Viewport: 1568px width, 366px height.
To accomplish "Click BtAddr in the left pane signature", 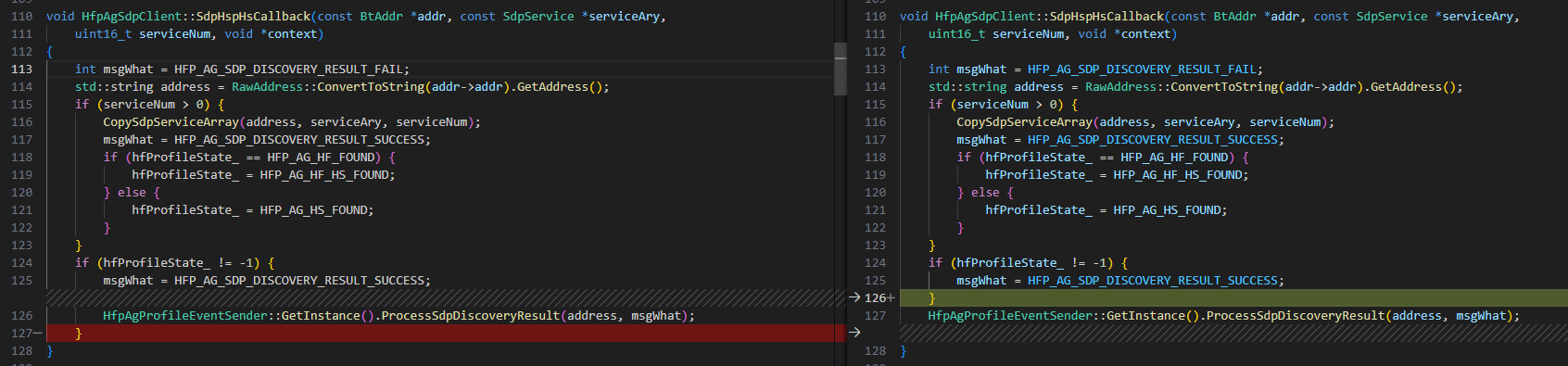I will (x=382, y=17).
